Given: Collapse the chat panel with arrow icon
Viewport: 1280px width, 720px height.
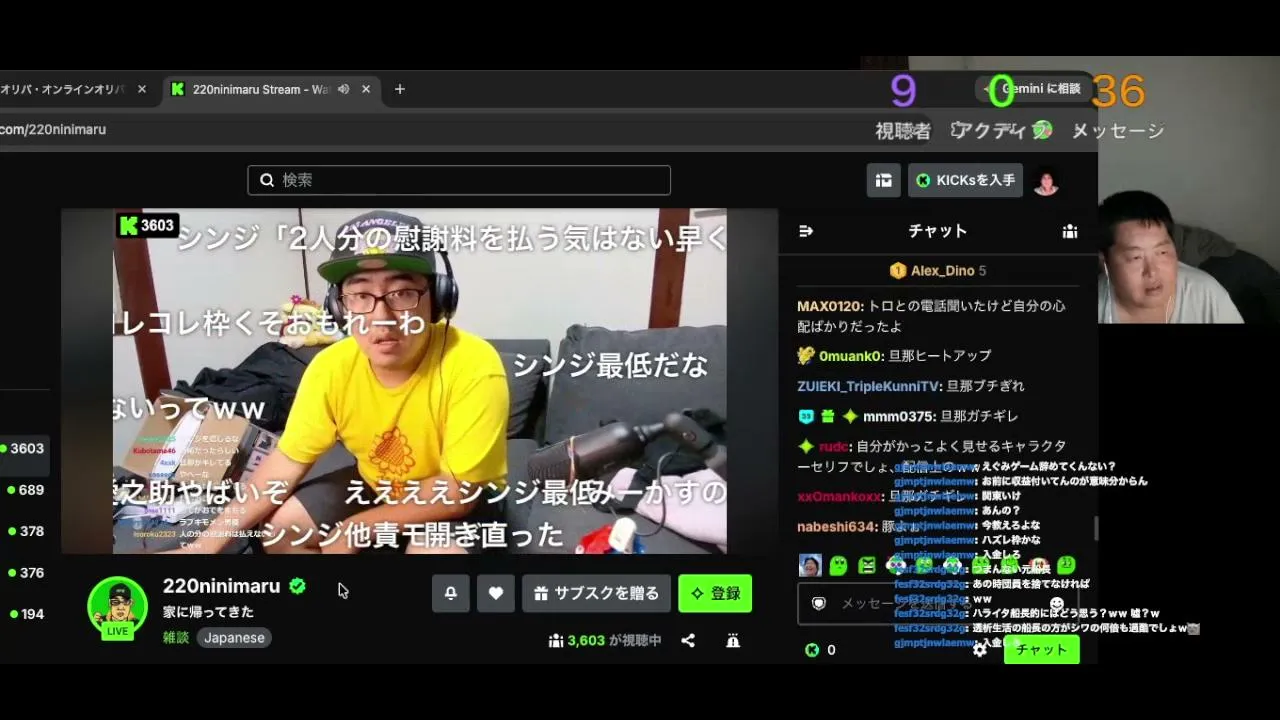Looking at the screenshot, I should pyautogui.click(x=806, y=231).
